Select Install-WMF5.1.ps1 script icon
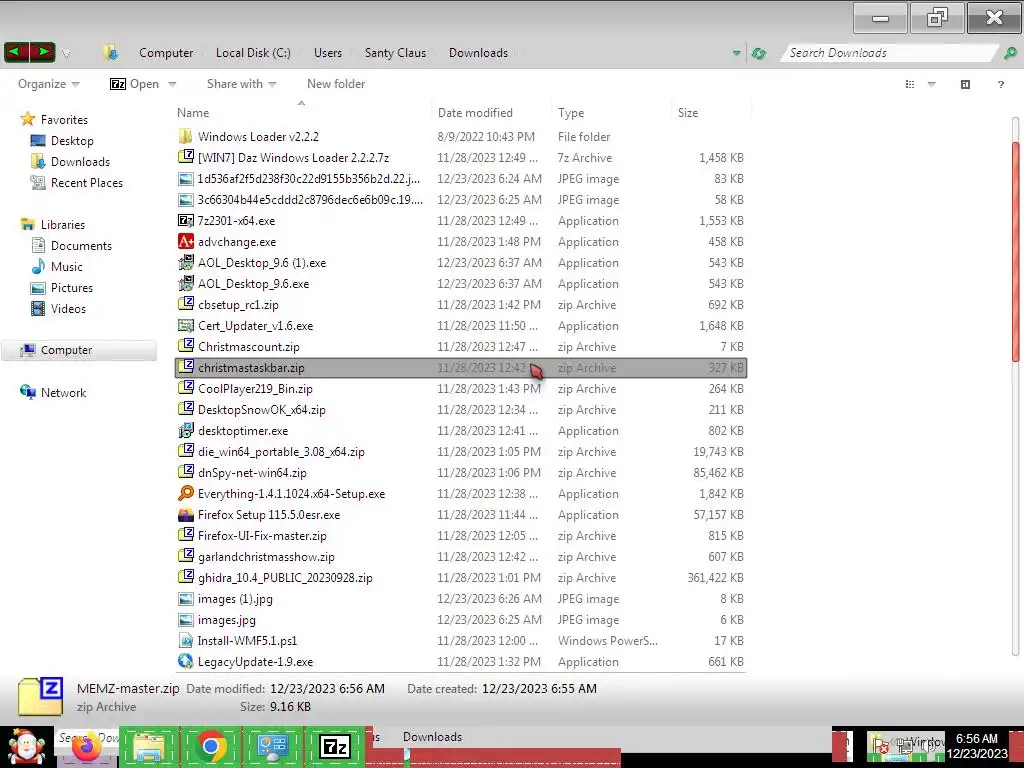 tap(185, 641)
